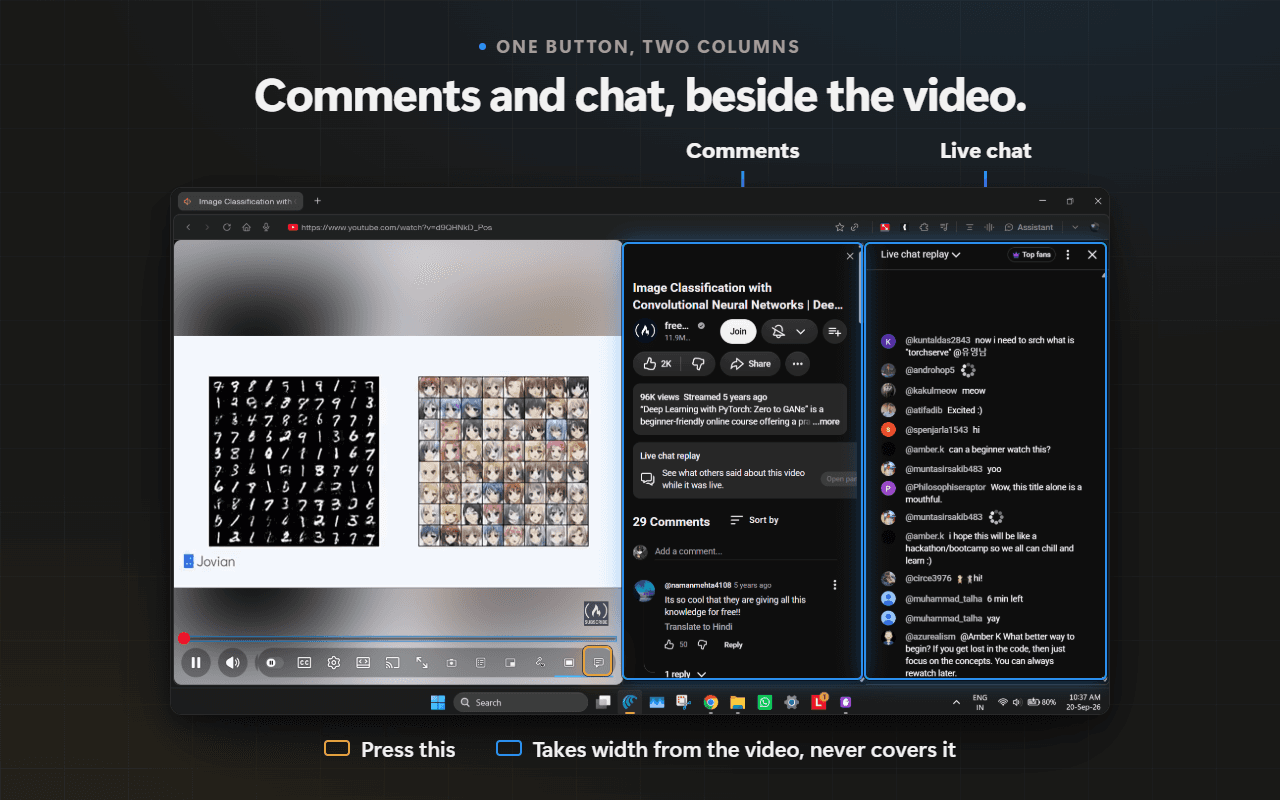Expand the 1 reply thread
The image size is (1280, 800).
685,674
